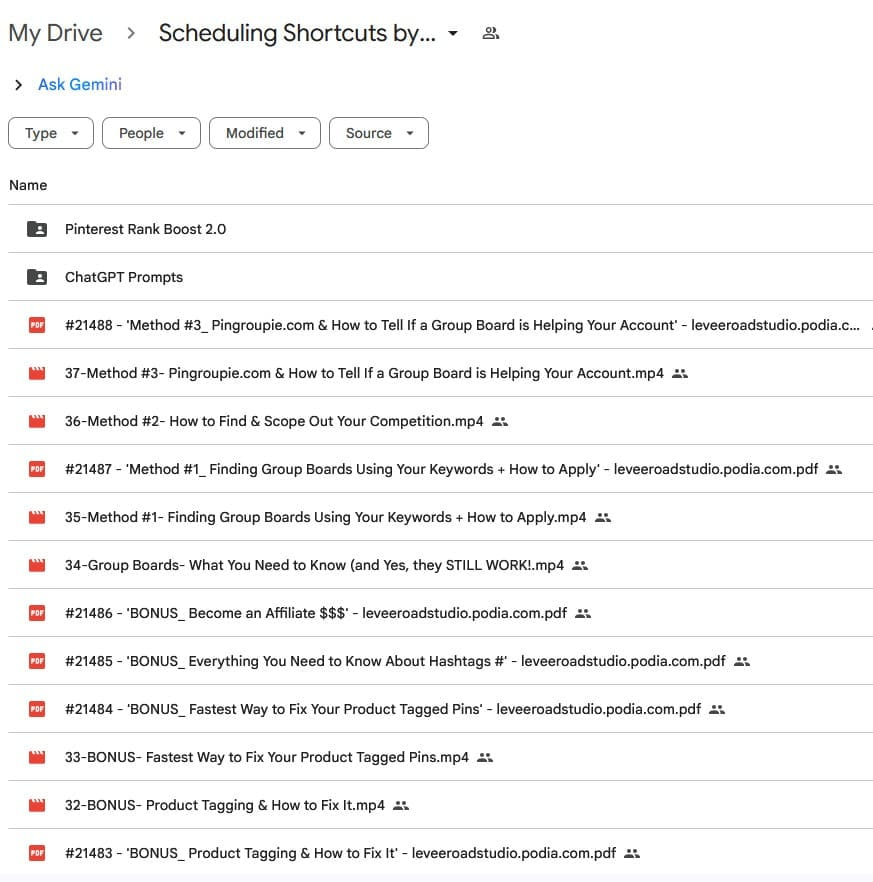The height and width of the screenshot is (882, 873).
Task: Open the Source filter dropdown
Action: (378, 133)
